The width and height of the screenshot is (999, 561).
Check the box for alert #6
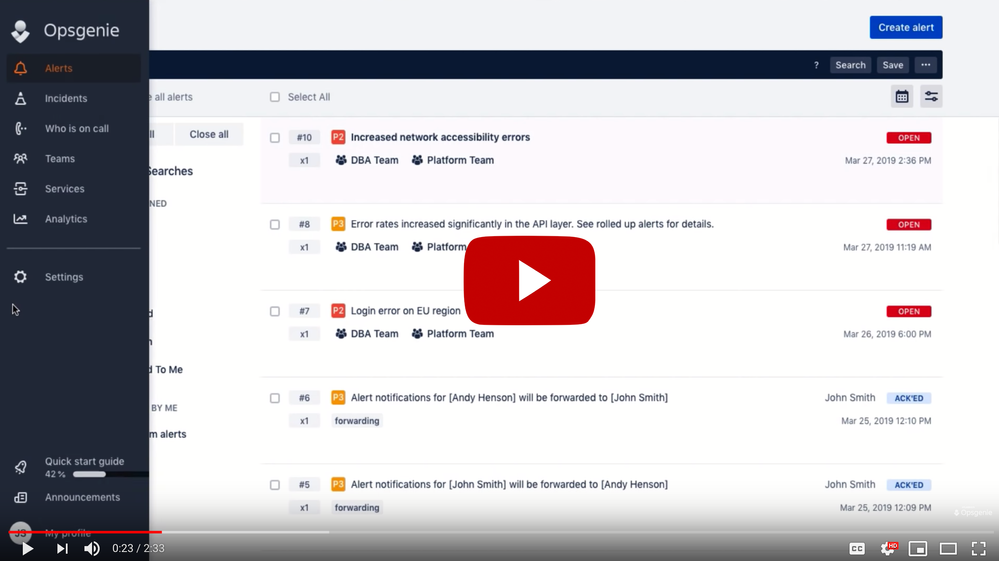coord(275,398)
